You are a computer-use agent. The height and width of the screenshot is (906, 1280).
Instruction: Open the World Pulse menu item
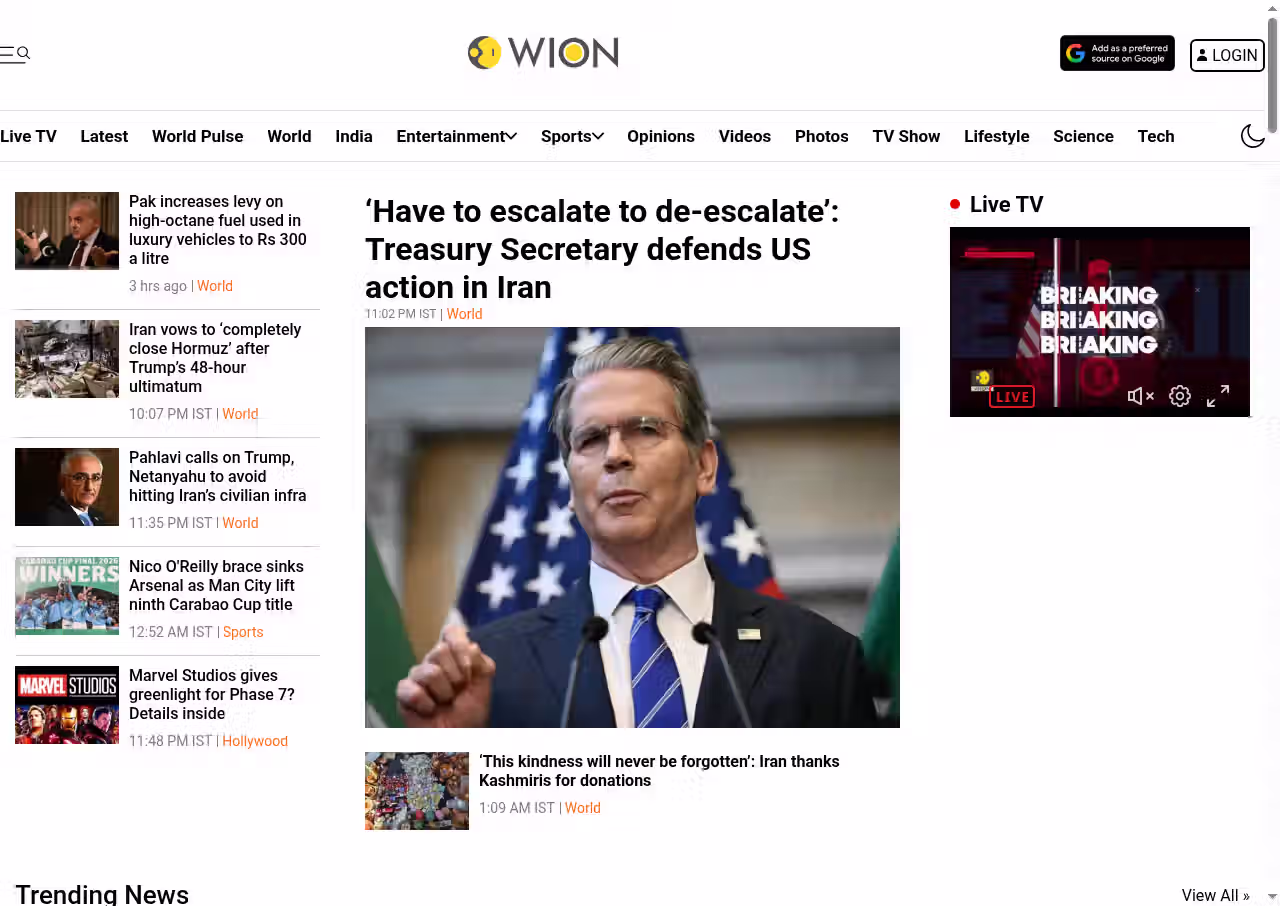(197, 136)
